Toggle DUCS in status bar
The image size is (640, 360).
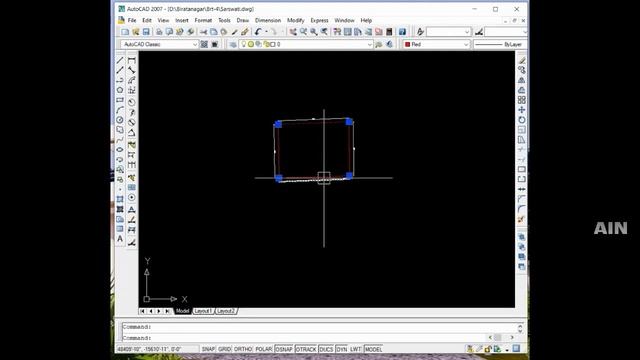click(326, 349)
